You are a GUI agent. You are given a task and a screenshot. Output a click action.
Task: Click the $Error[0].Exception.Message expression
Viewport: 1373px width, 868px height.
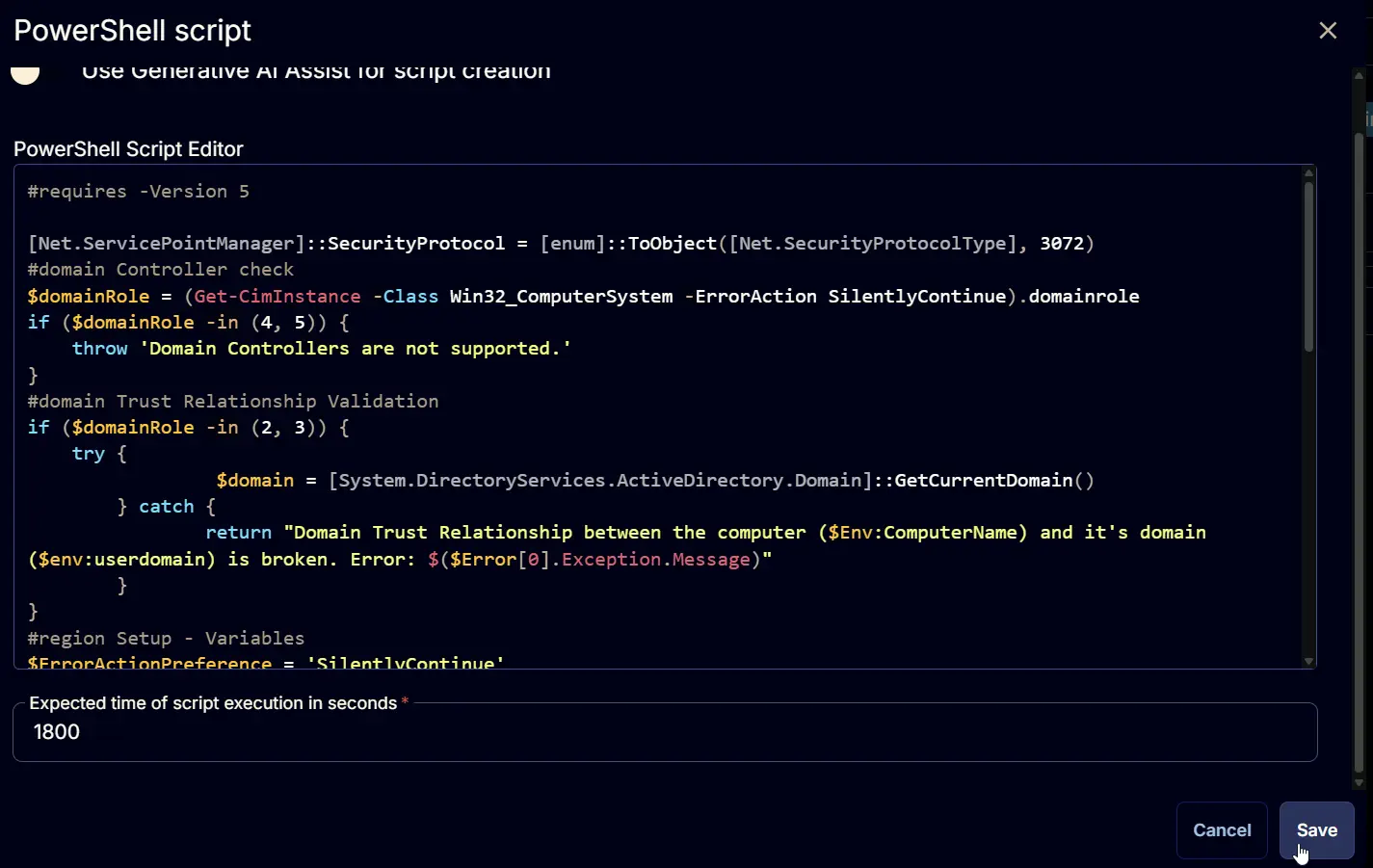[x=595, y=560]
